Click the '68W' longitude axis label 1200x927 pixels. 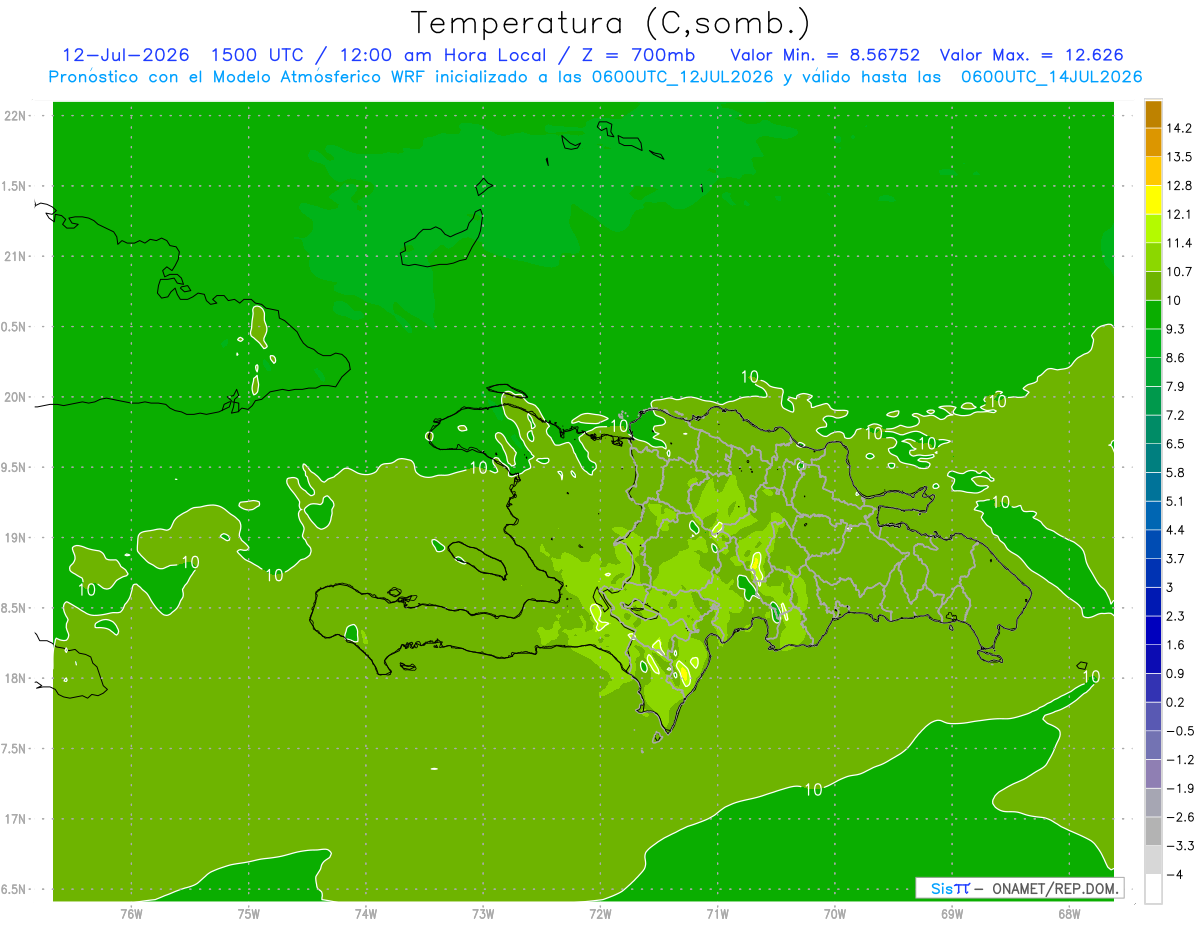[1068, 914]
